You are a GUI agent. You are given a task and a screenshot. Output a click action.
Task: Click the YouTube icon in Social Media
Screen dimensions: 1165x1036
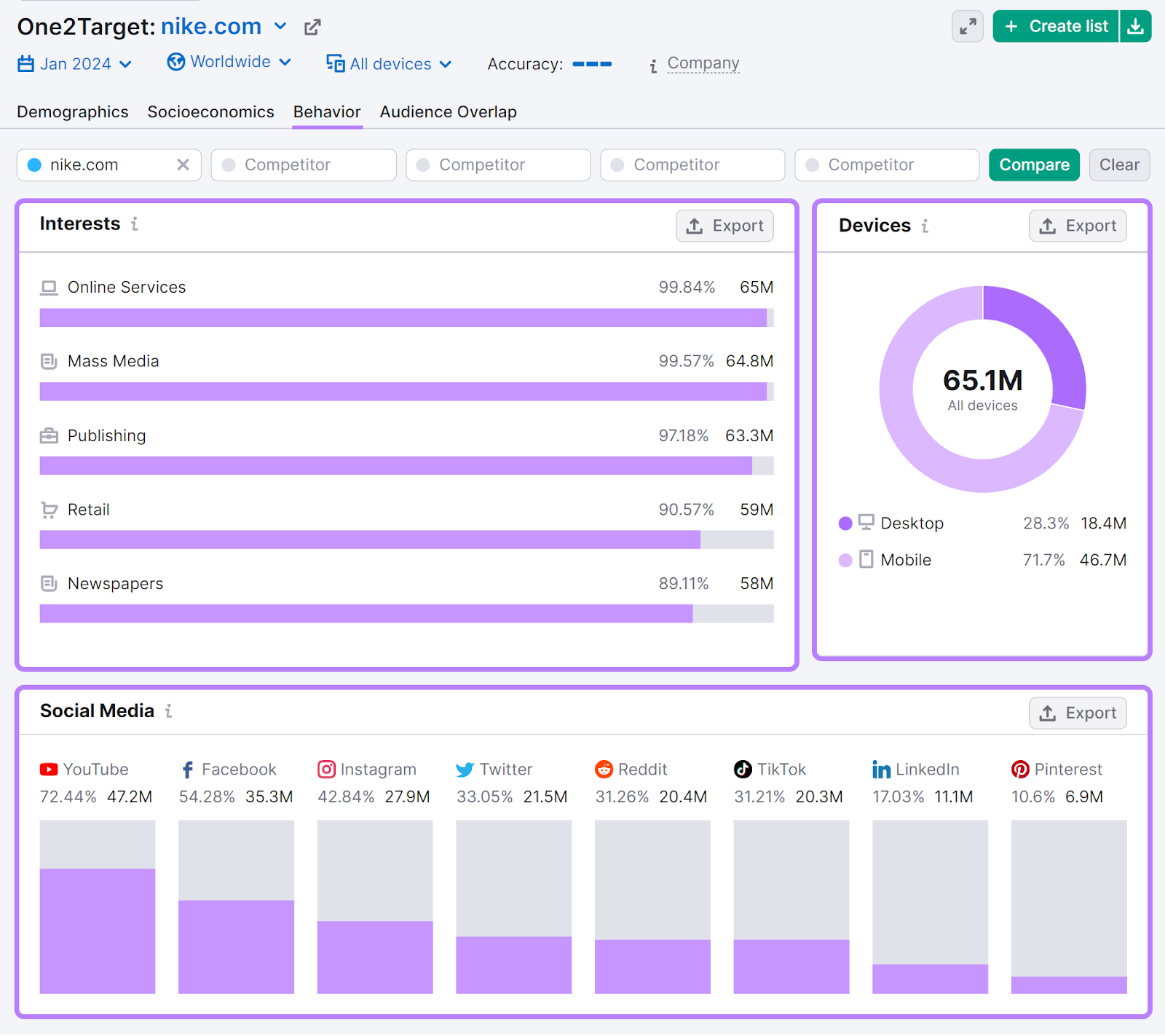click(48, 770)
